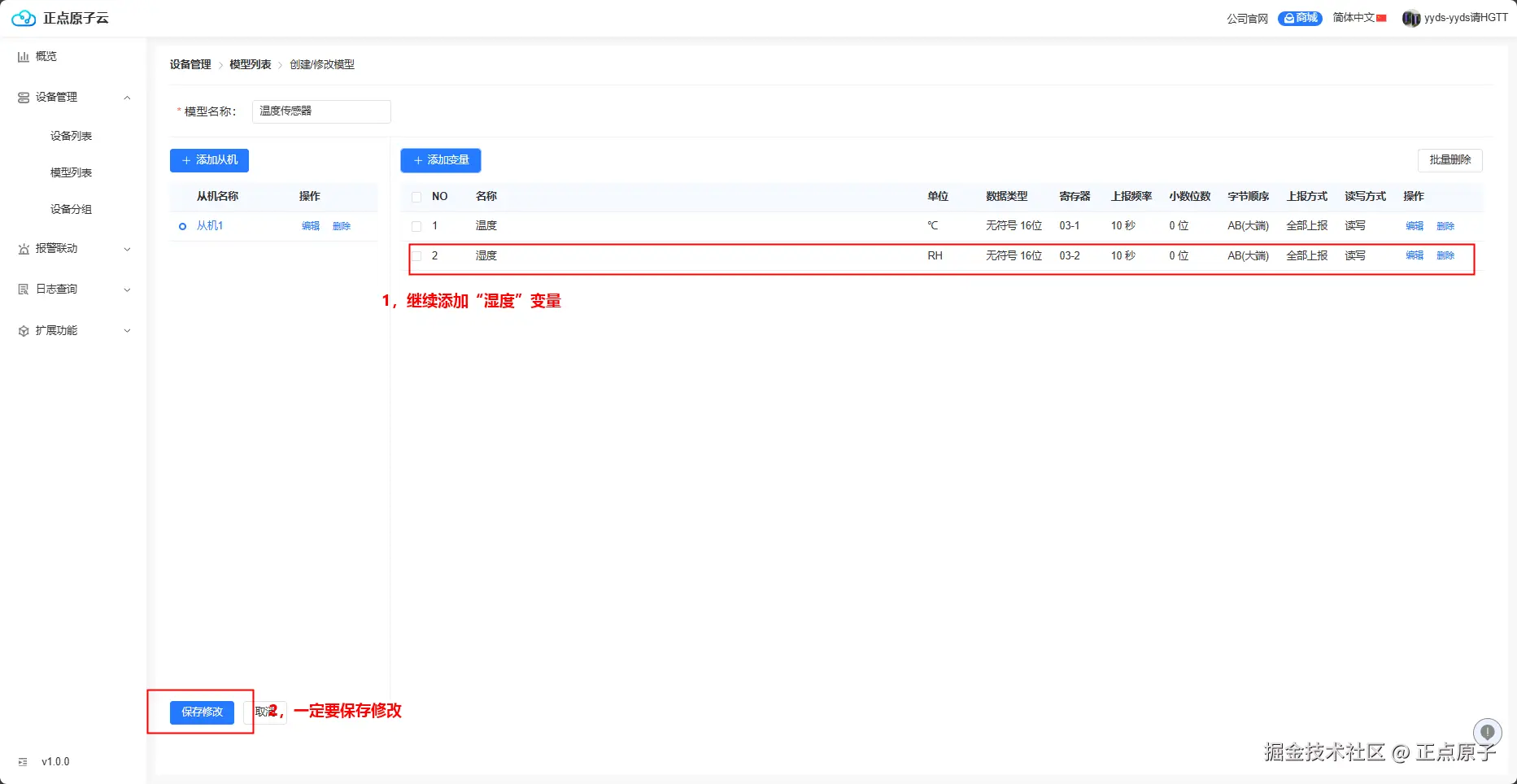Viewport: 1517px width, 784px height.
Task: Click the 取消 button
Action: pyautogui.click(x=265, y=712)
